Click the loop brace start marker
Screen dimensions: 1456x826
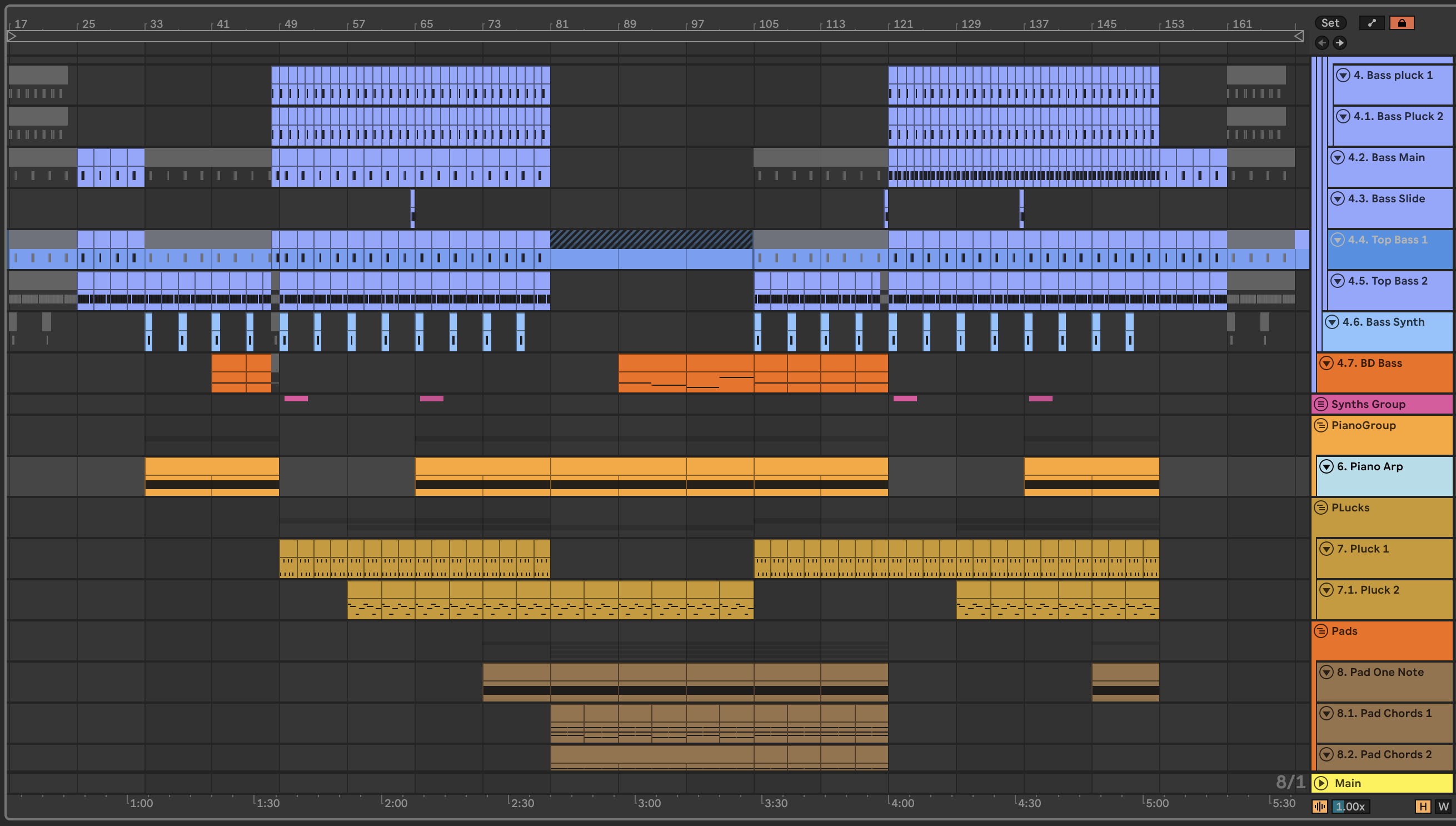tap(12, 36)
